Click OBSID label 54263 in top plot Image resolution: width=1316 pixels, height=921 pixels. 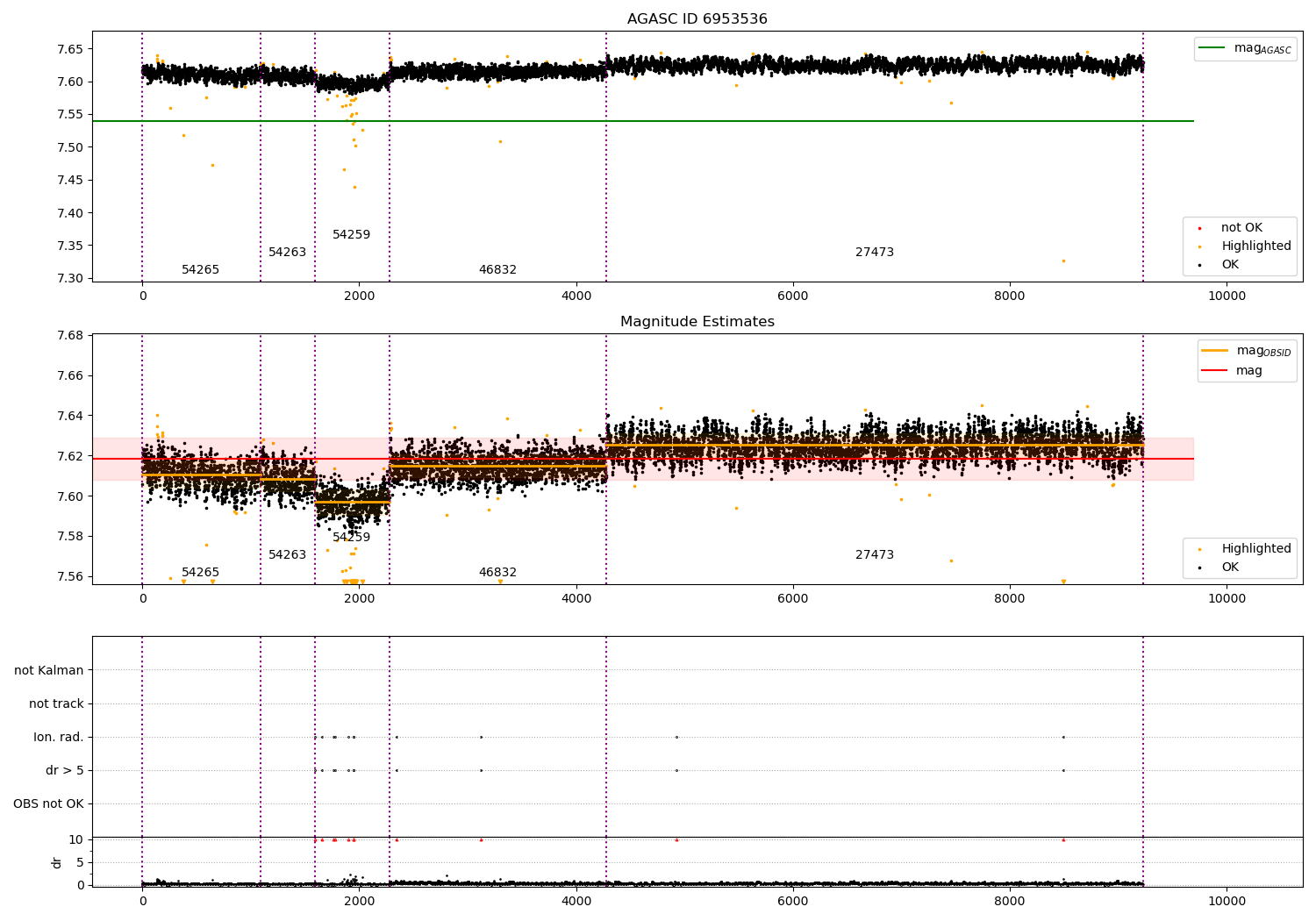[x=287, y=253]
